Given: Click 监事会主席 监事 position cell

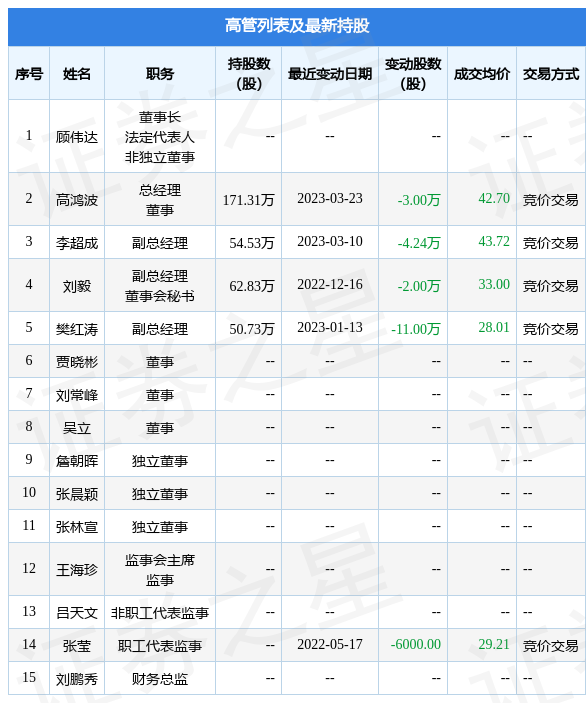Looking at the screenshot, I should [x=160, y=570].
